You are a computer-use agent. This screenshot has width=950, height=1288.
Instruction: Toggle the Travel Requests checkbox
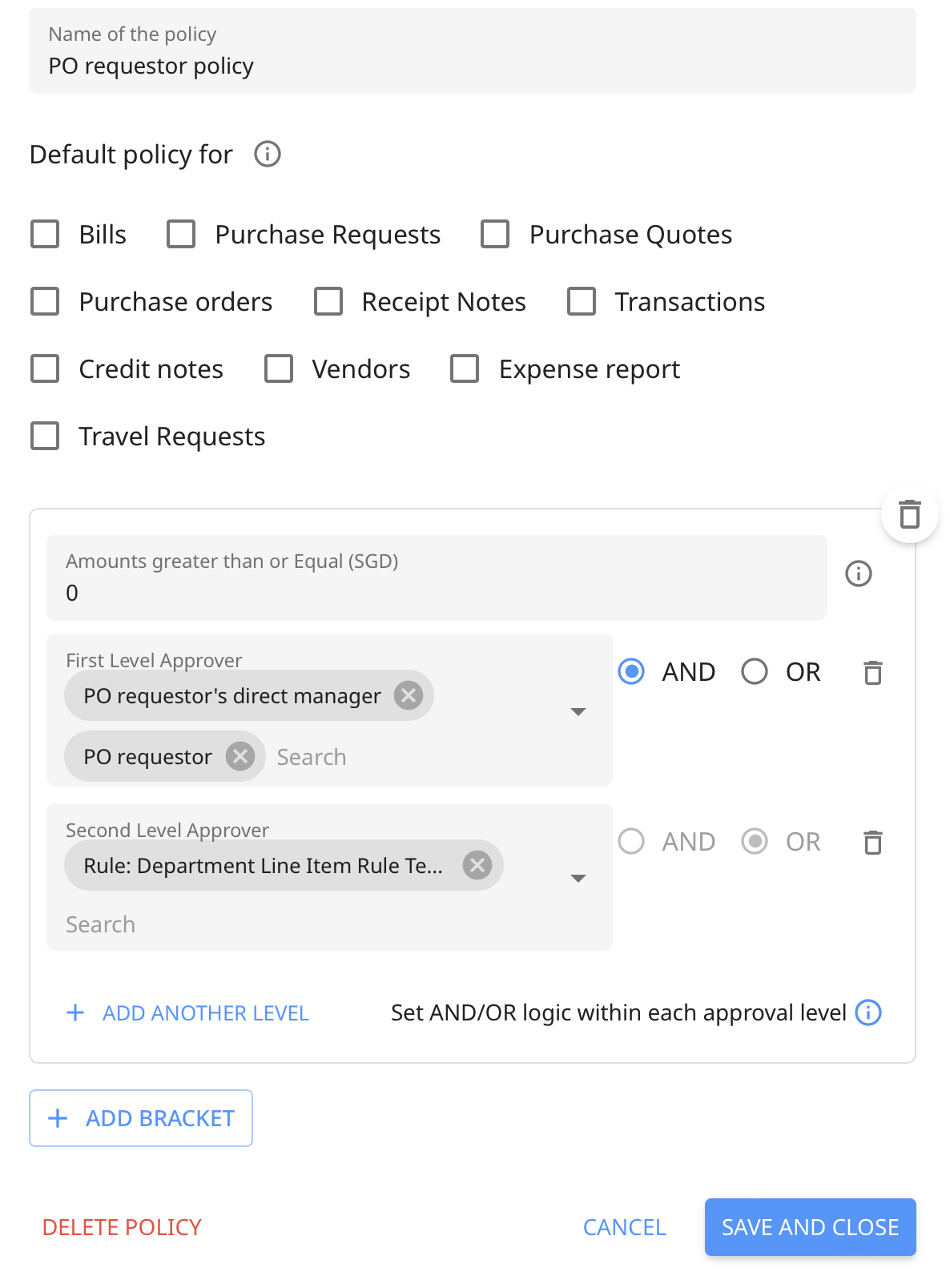(x=45, y=437)
